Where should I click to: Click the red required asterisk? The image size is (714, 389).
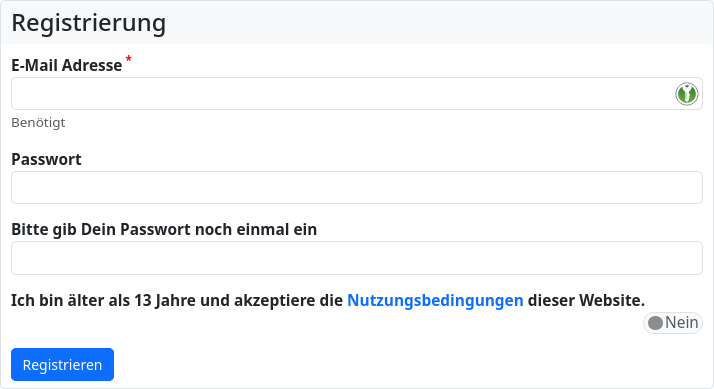pos(128,59)
